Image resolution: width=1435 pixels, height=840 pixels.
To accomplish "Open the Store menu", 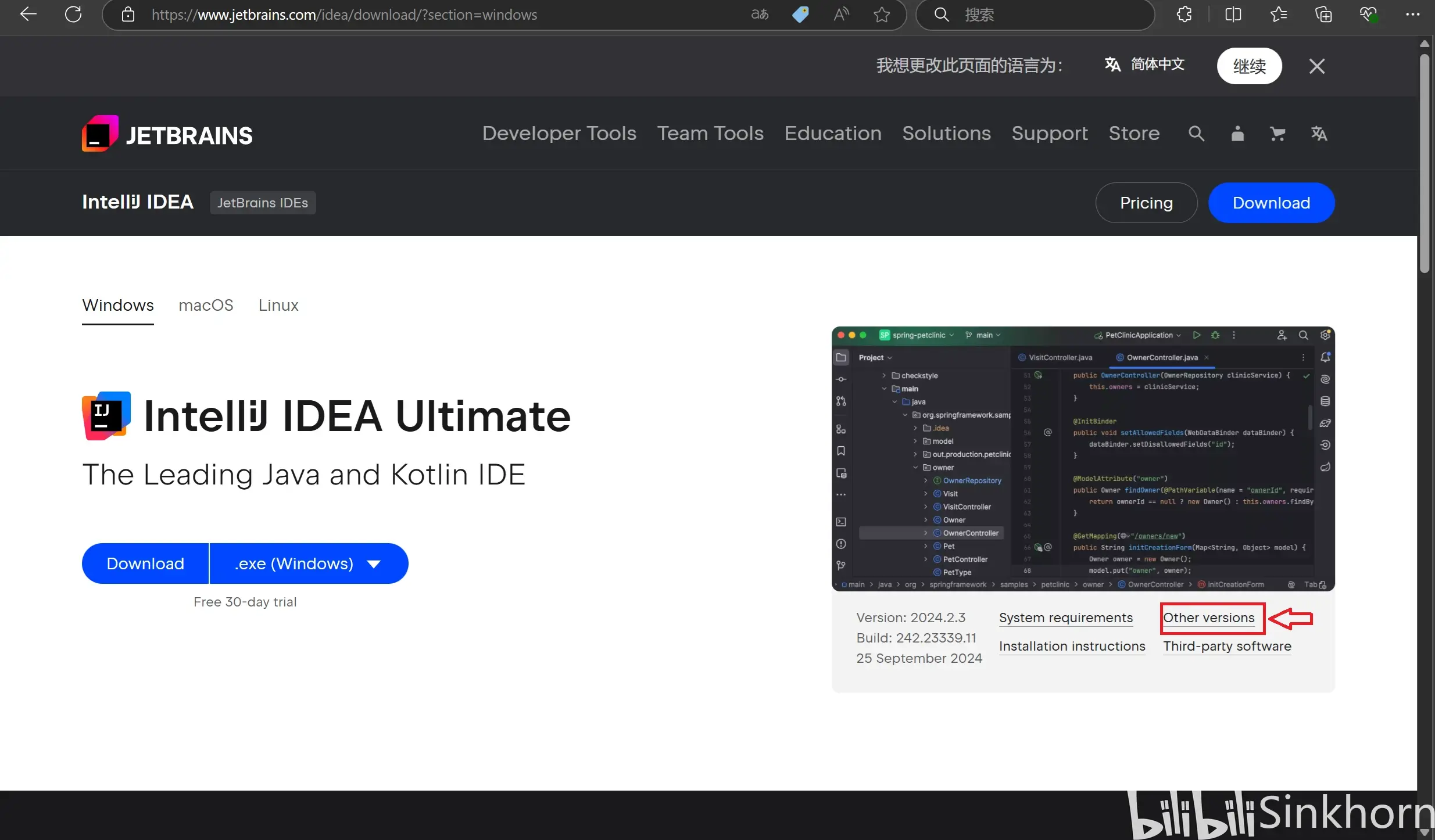I will (1134, 134).
